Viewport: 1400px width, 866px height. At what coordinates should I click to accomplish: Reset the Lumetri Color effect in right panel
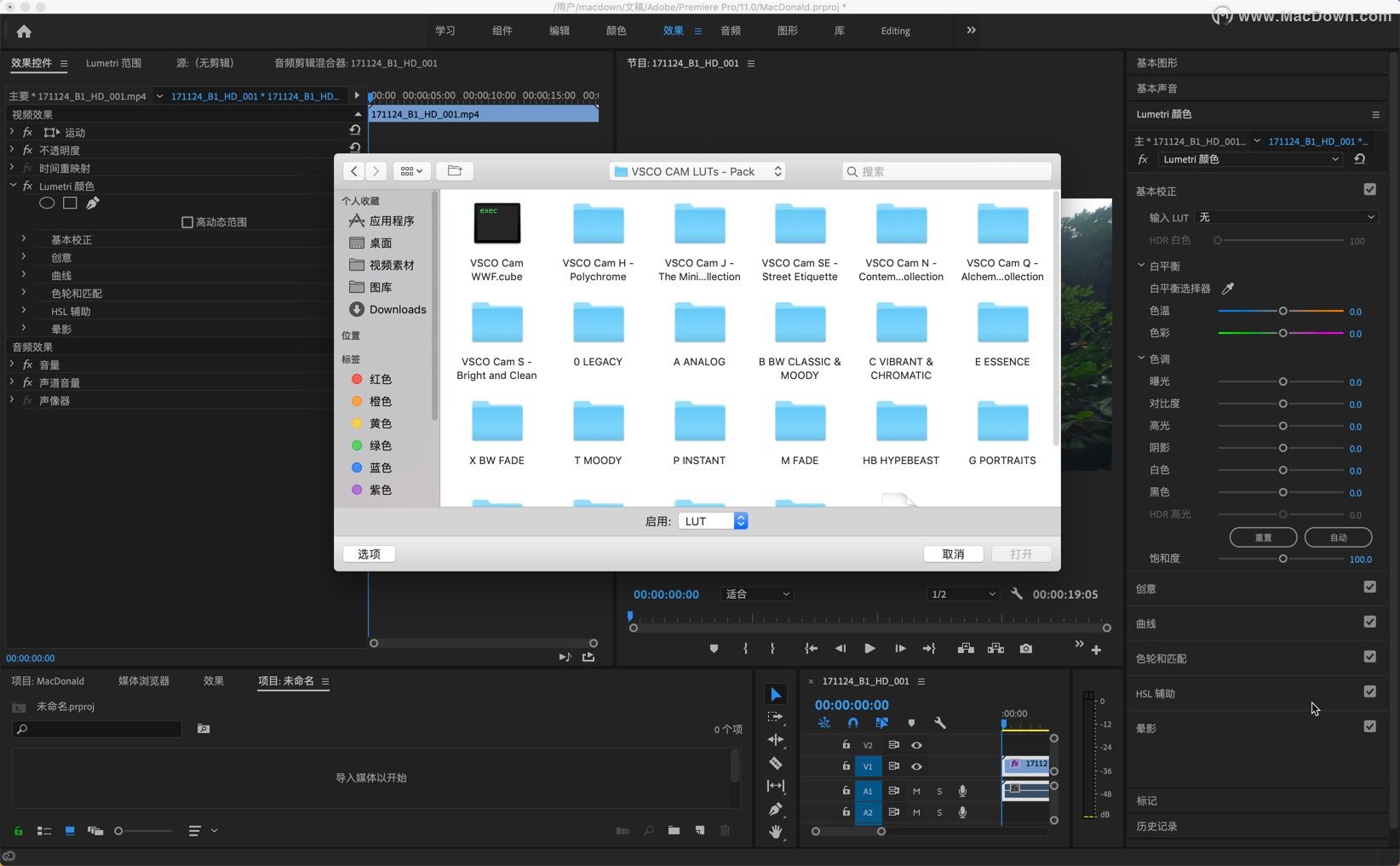[x=1360, y=159]
